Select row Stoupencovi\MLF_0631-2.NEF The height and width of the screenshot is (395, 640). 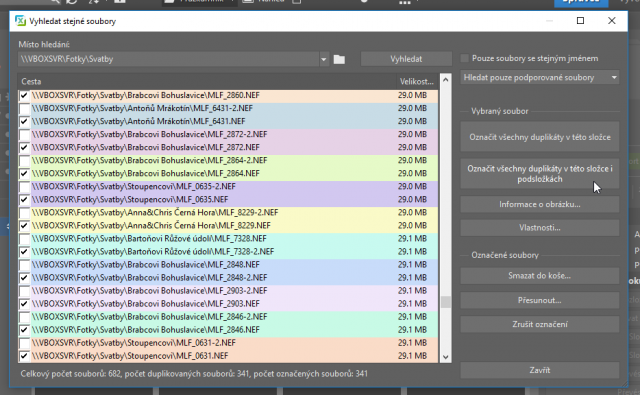(228, 343)
